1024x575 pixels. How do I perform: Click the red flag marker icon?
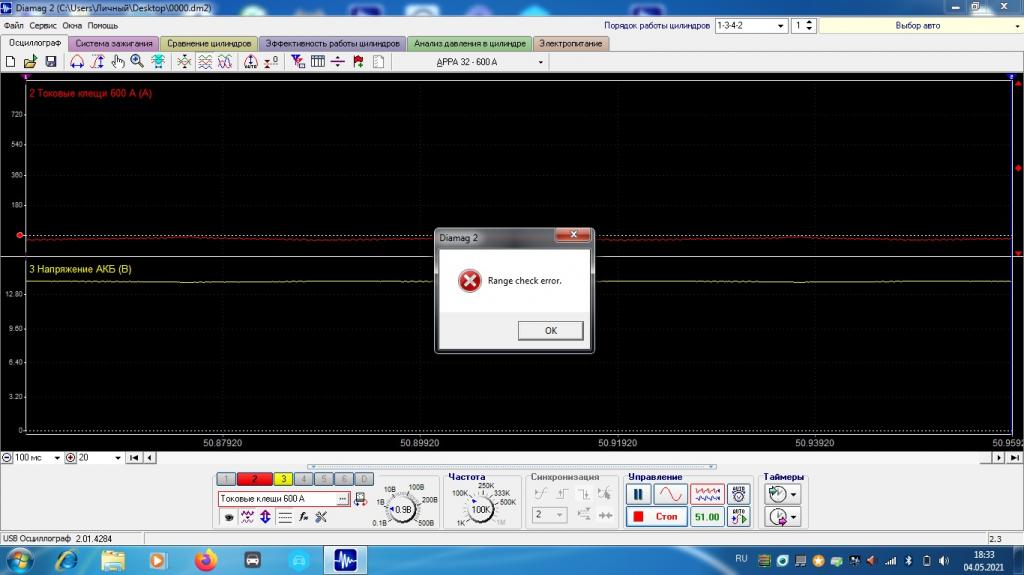[x=359, y=62]
